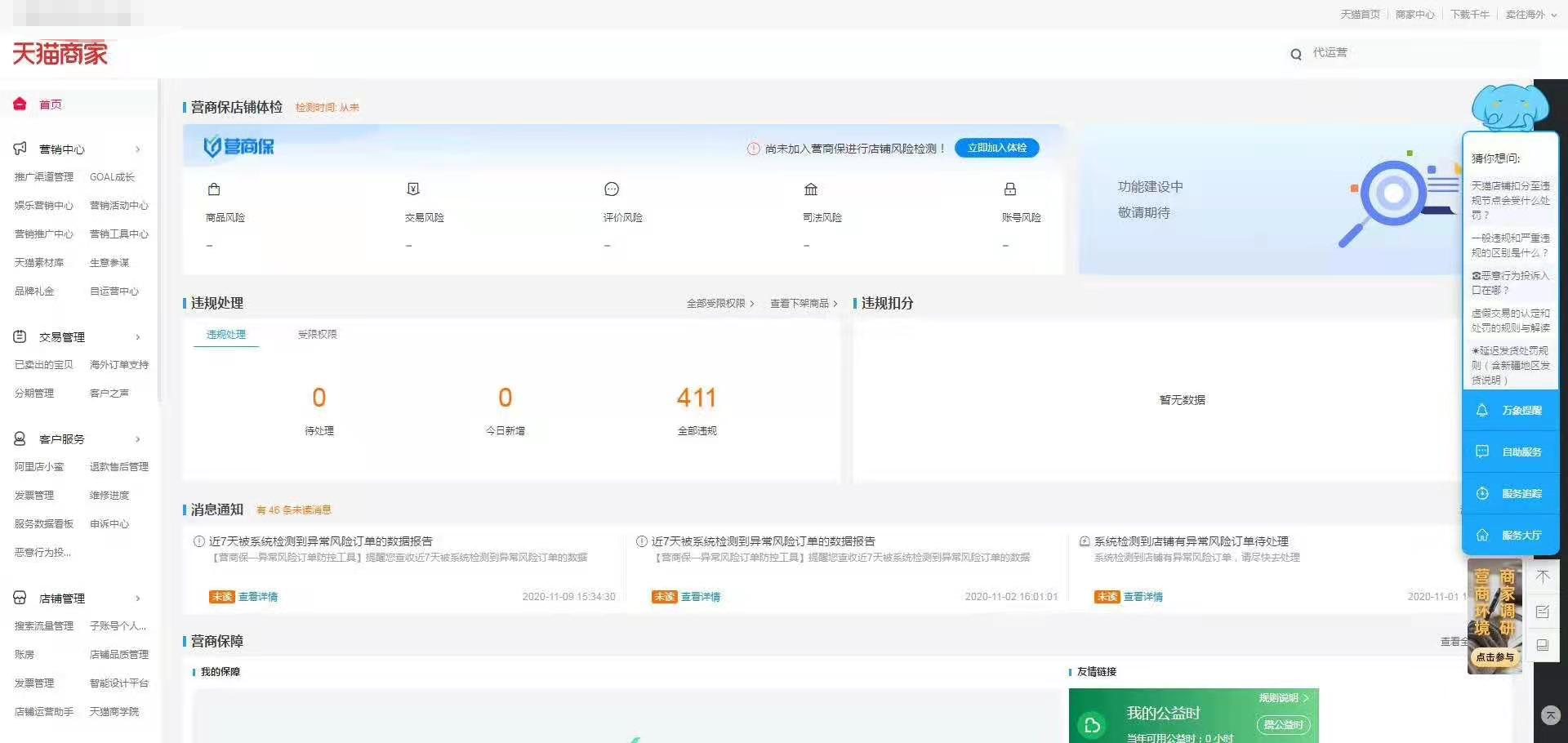Click 点击参与 on the survey banner
Screen dimensions: 1568x743
(1494, 657)
